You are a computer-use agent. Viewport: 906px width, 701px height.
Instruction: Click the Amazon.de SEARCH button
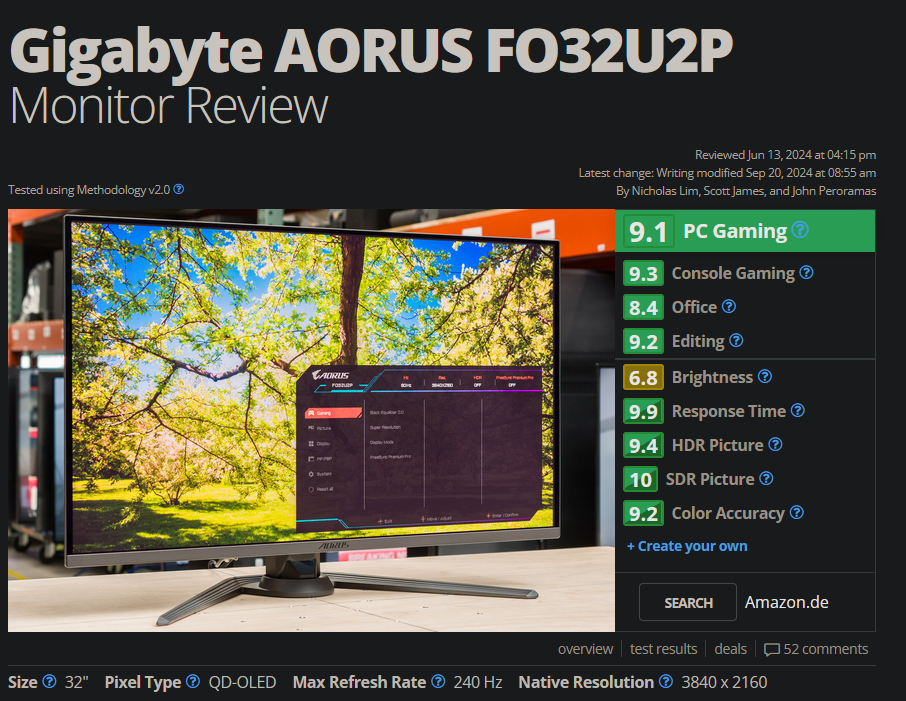click(688, 602)
